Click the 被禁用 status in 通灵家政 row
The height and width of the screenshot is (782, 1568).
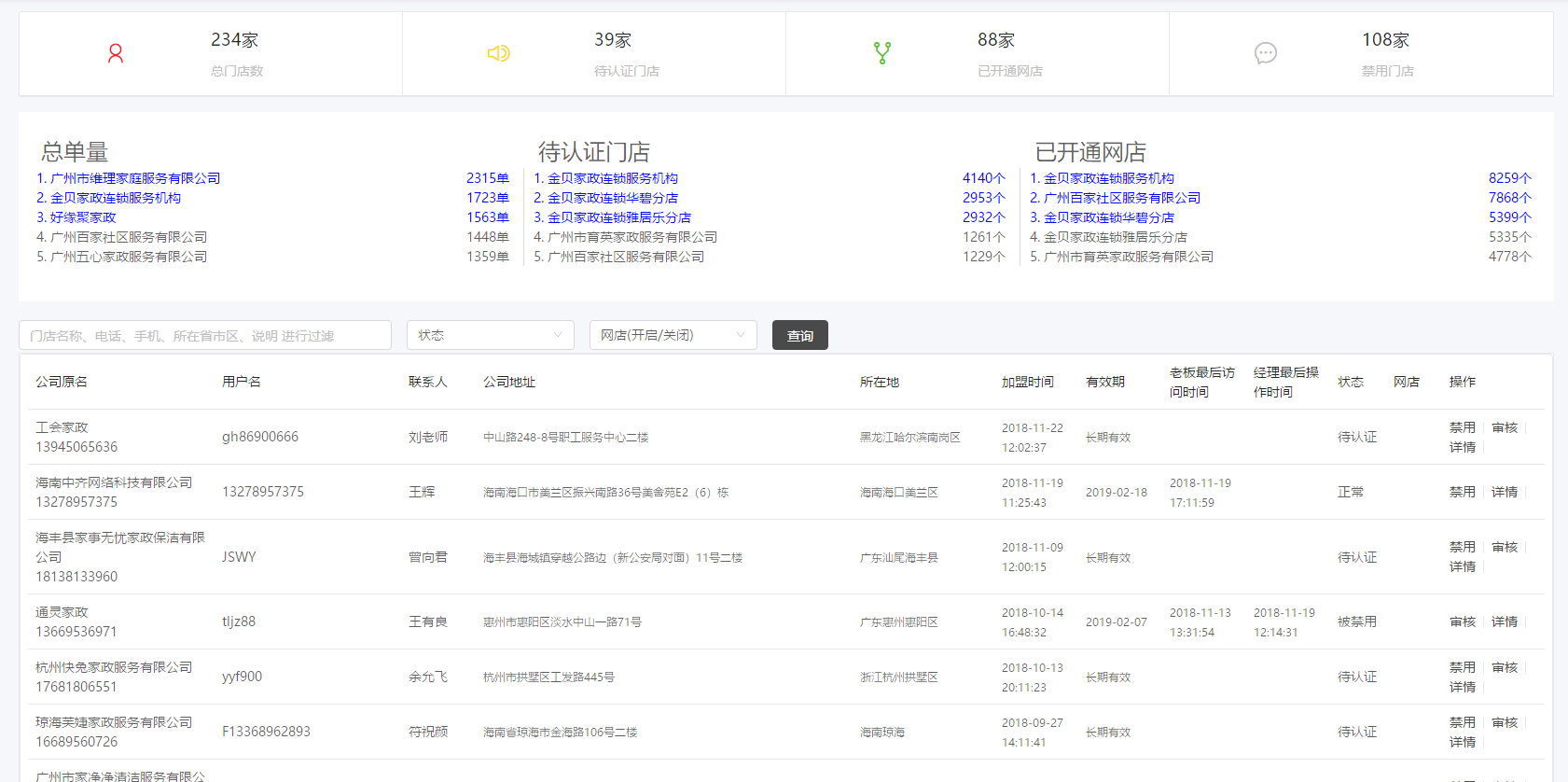click(1357, 621)
